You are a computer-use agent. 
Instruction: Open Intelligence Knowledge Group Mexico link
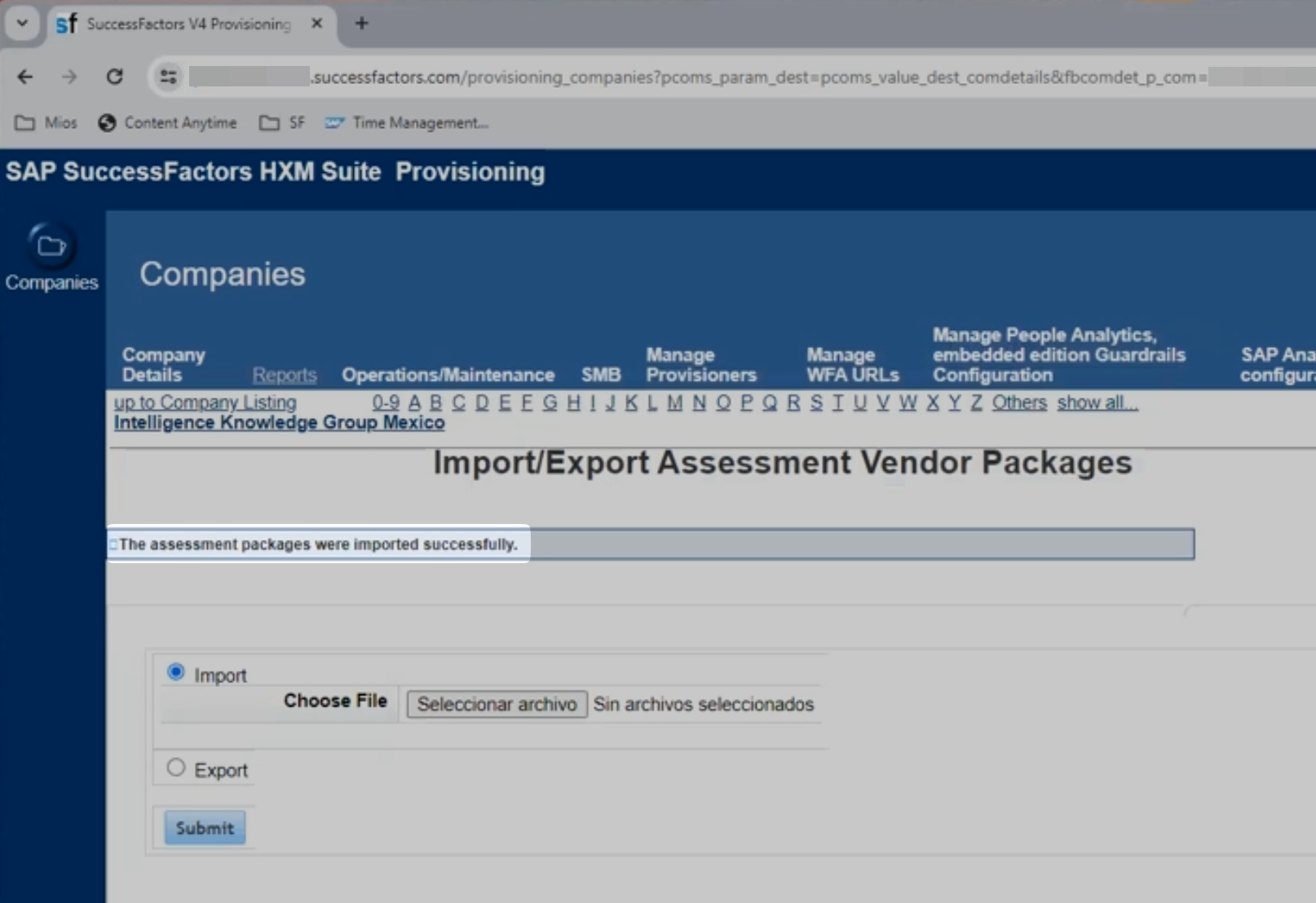279,423
